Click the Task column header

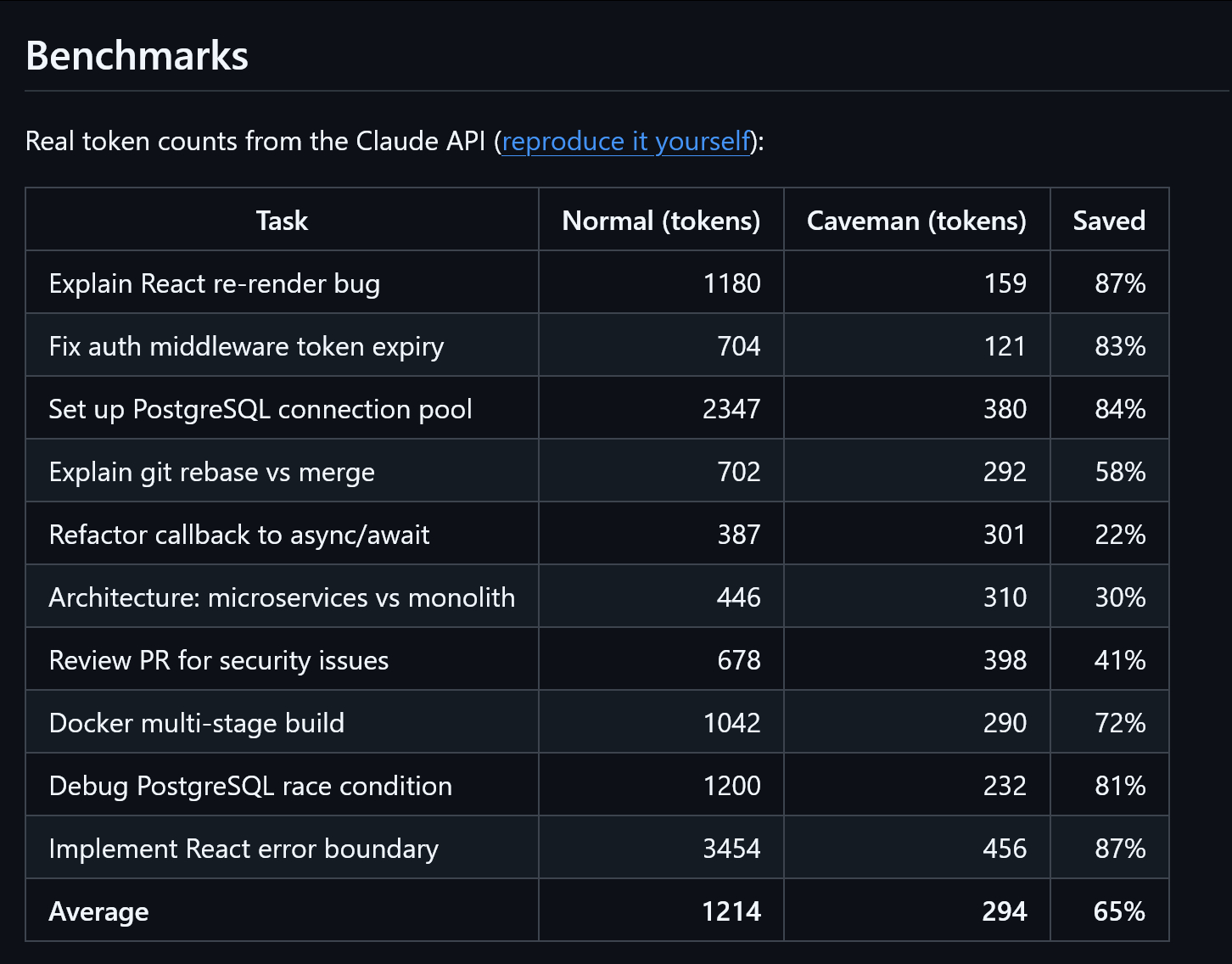click(282, 221)
